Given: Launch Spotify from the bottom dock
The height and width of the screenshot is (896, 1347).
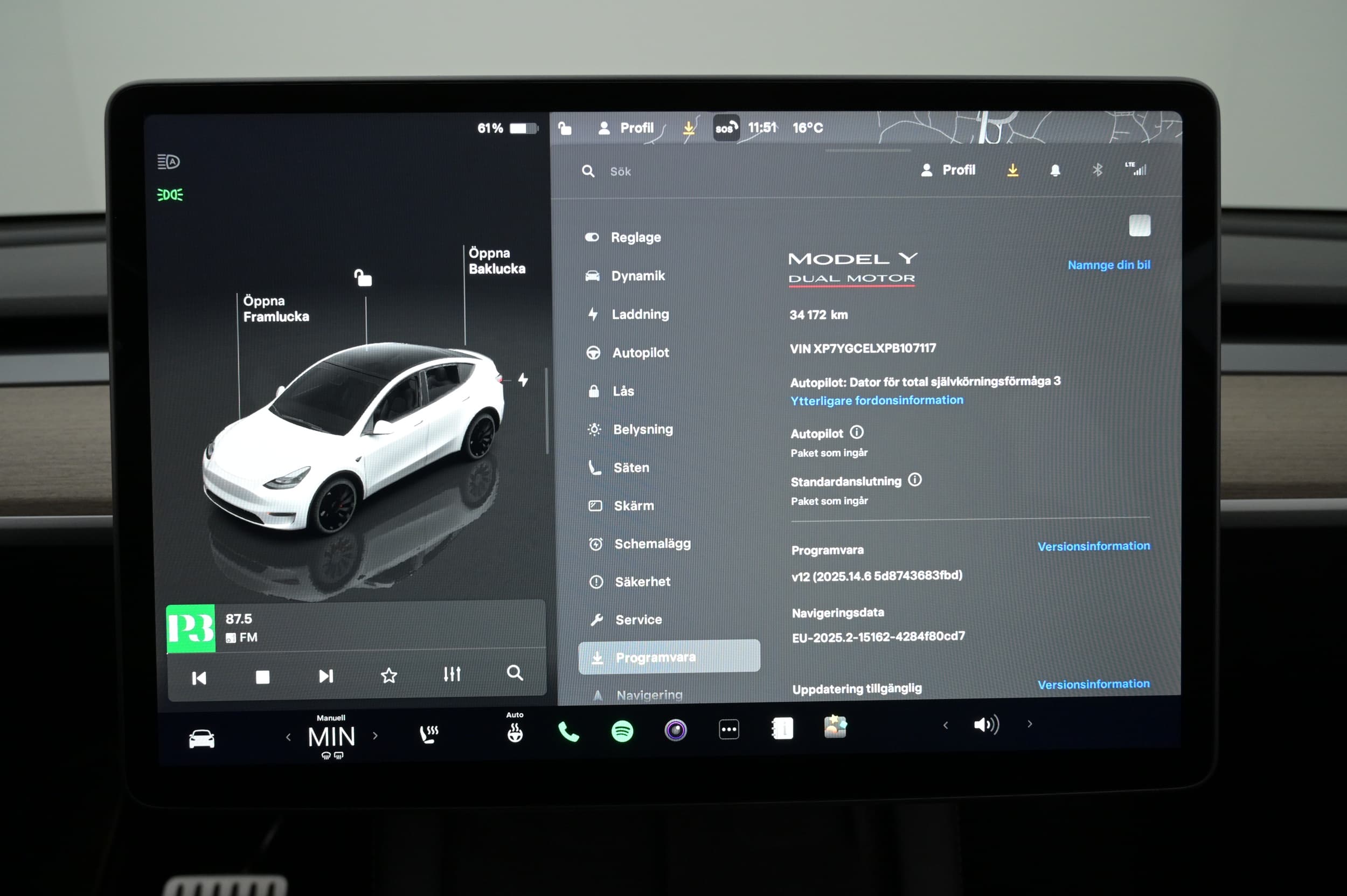Looking at the screenshot, I should click(x=622, y=731).
